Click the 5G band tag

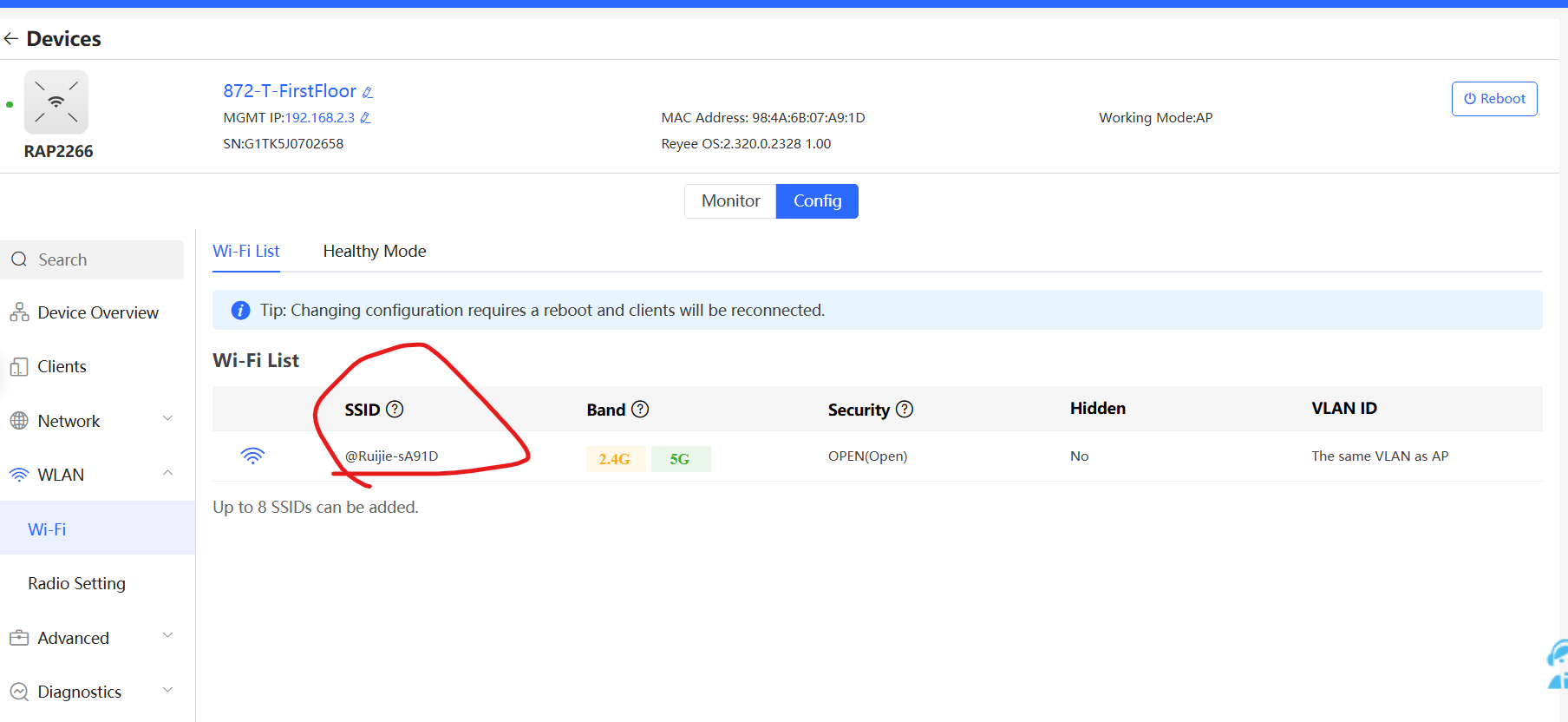pos(680,459)
